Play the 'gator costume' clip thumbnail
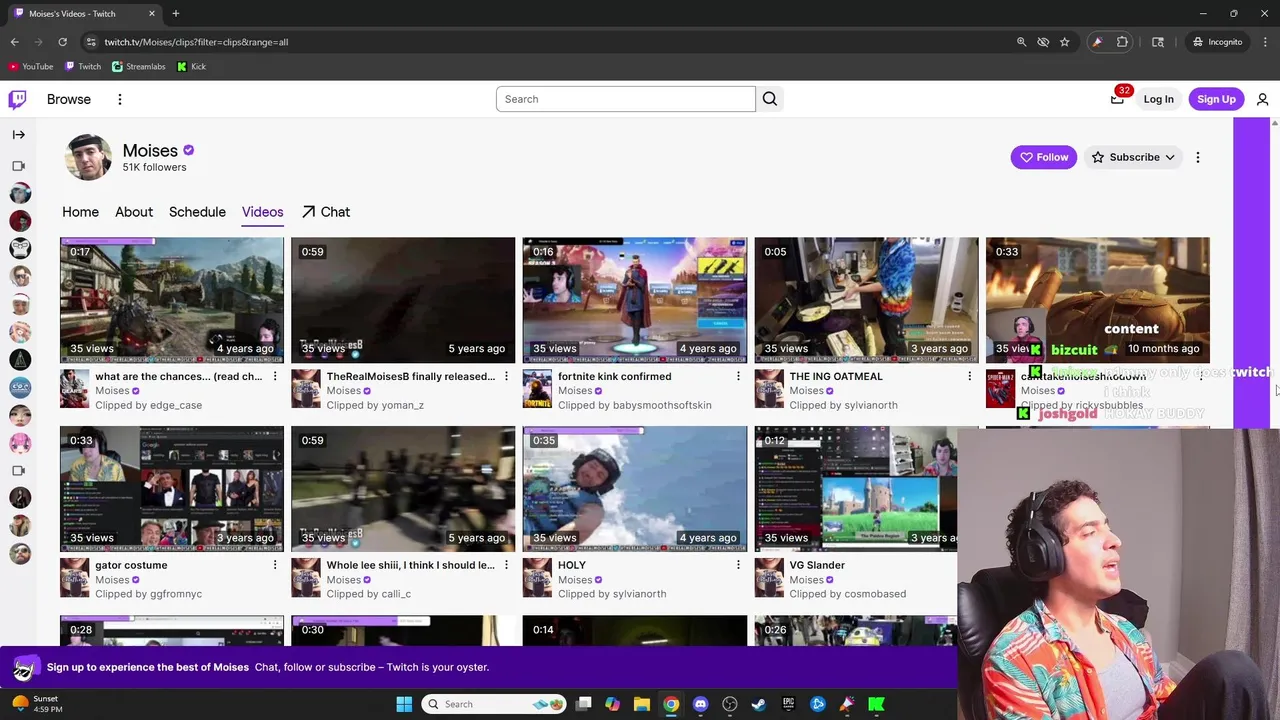The width and height of the screenshot is (1280, 720). click(x=171, y=489)
